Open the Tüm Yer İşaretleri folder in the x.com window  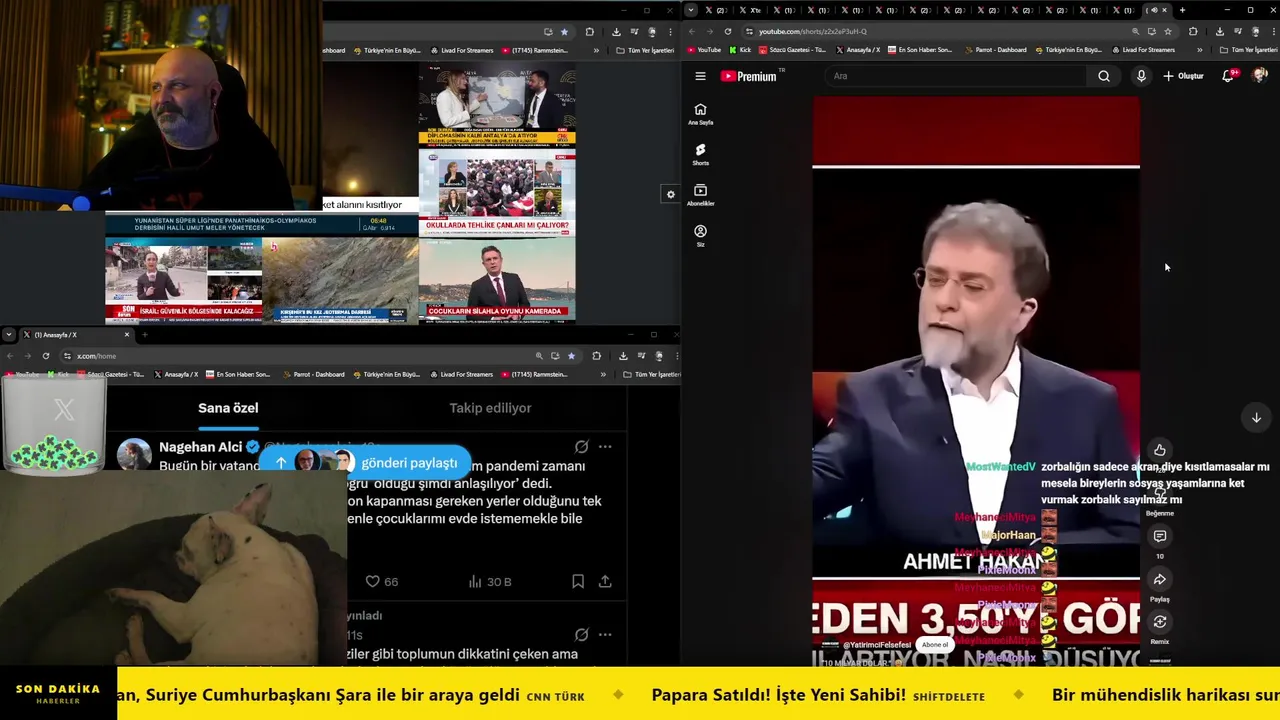pyautogui.click(x=651, y=374)
